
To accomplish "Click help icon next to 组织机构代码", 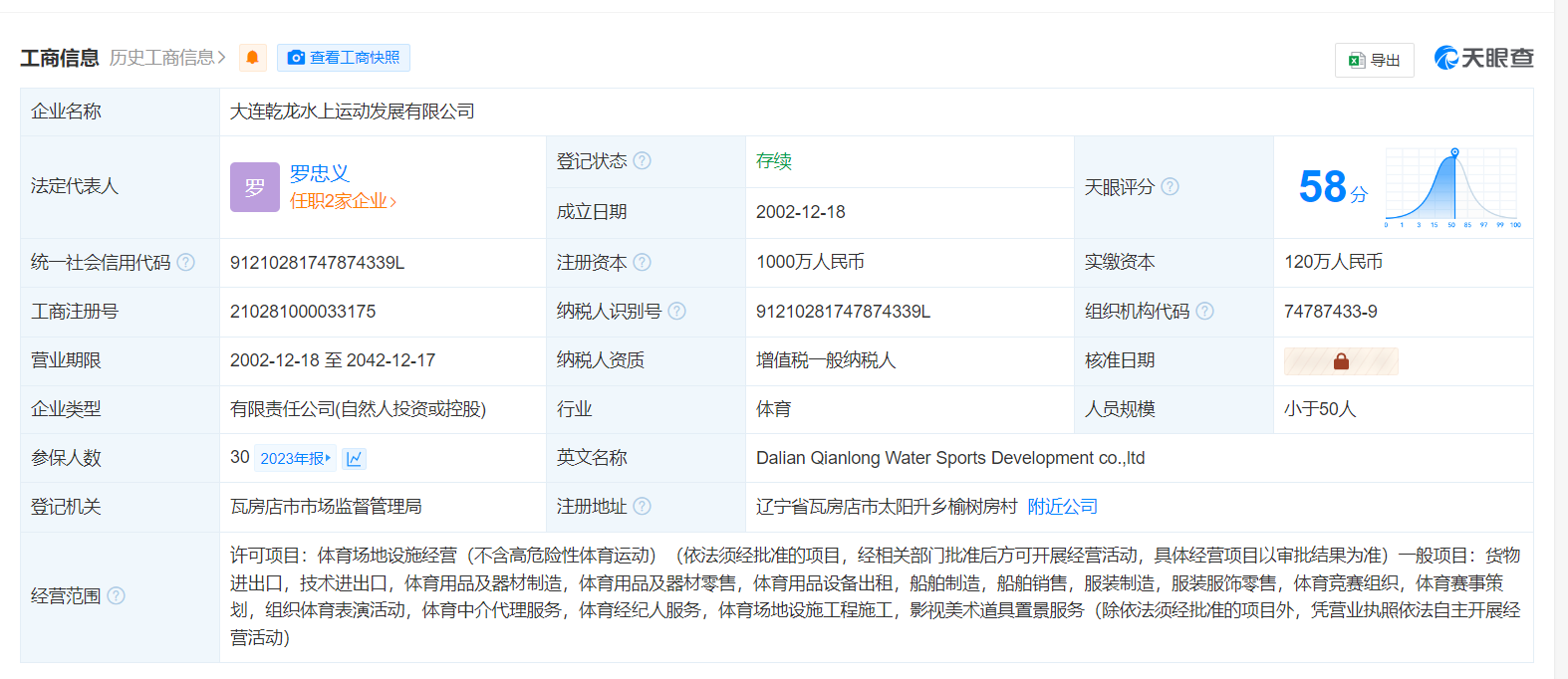I will point(1205,311).
